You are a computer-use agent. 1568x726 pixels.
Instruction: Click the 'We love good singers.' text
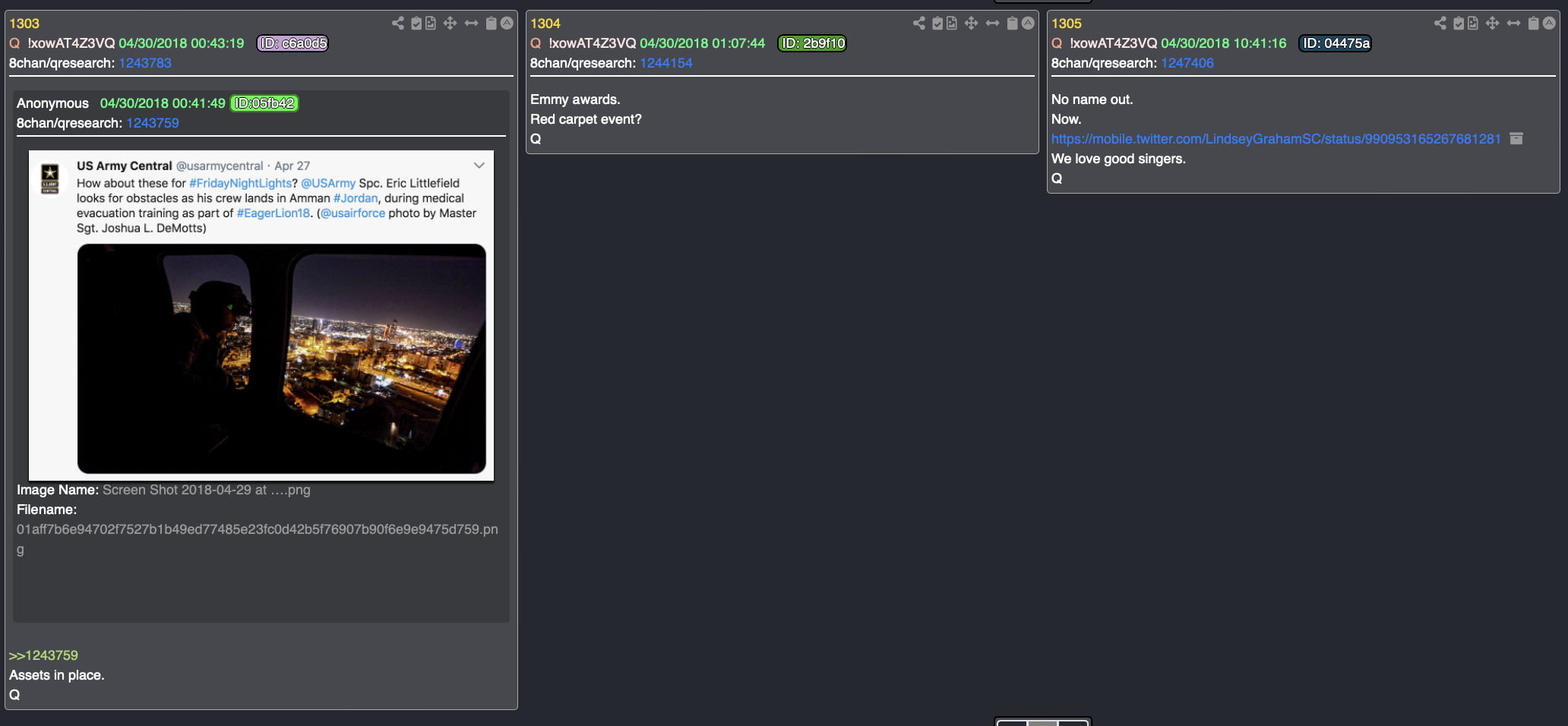pyautogui.click(x=1118, y=159)
